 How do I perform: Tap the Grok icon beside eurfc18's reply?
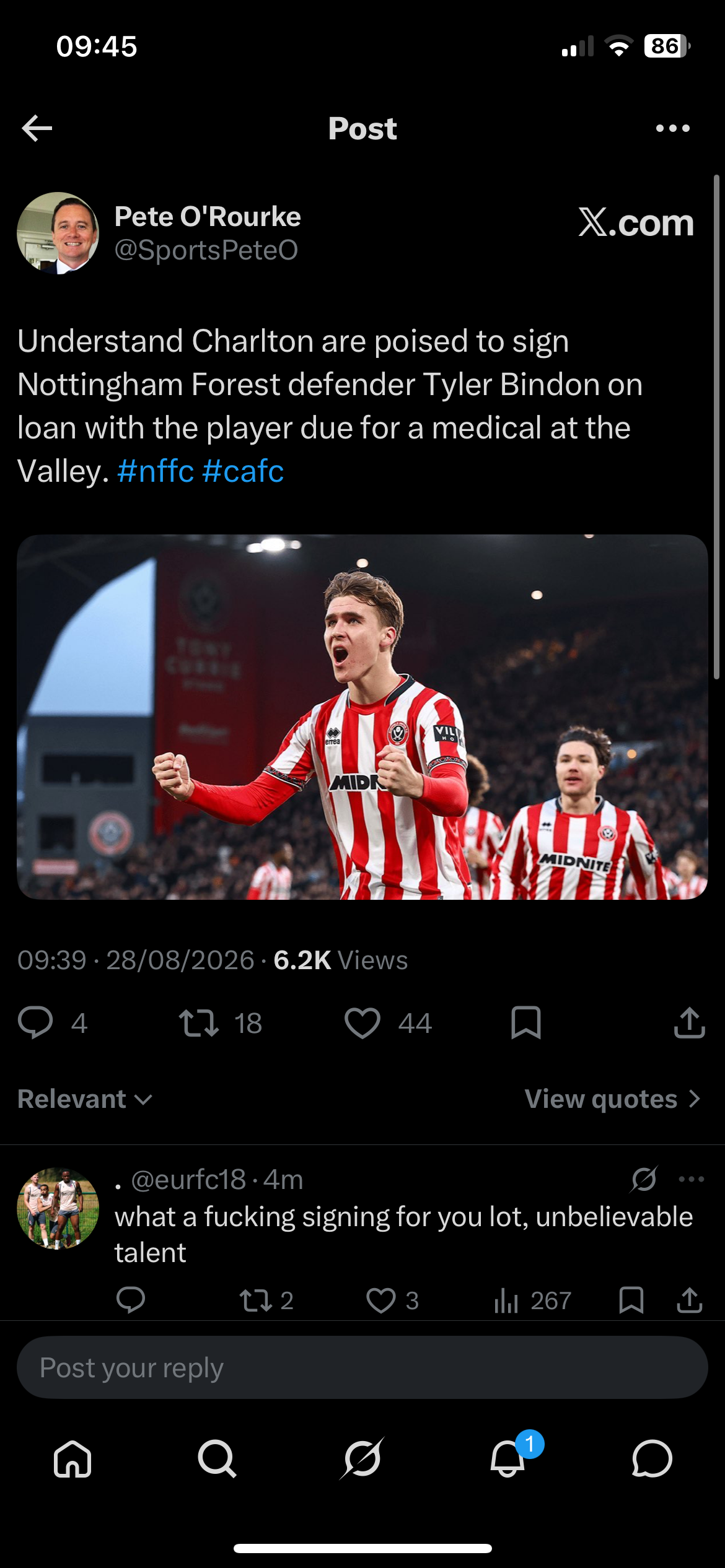[x=644, y=1178]
